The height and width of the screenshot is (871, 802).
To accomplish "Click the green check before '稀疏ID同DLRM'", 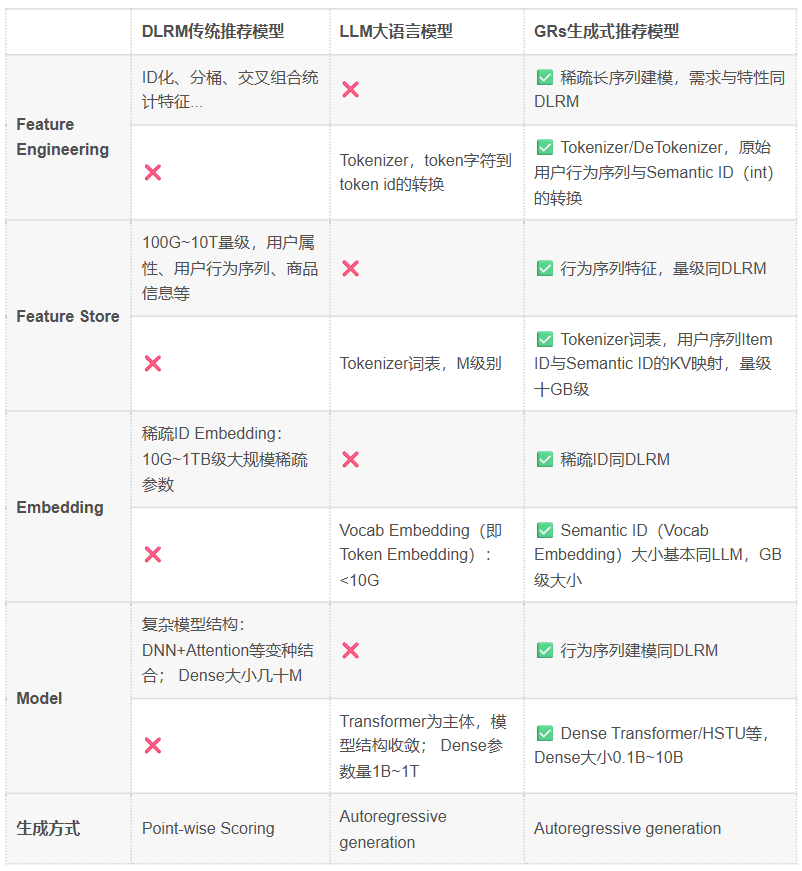I will [x=545, y=459].
